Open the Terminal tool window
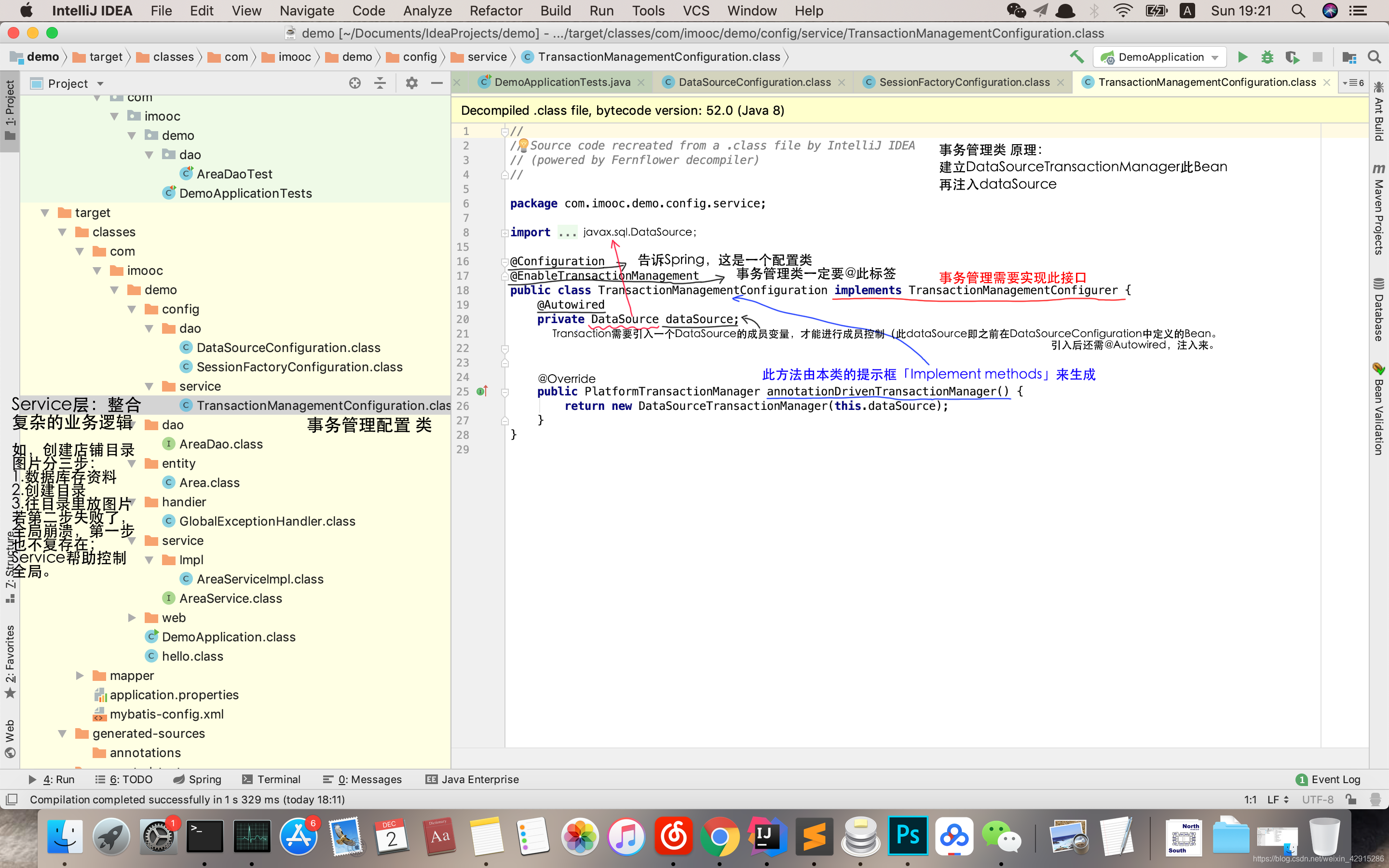Image resolution: width=1389 pixels, height=868 pixels. [x=271, y=779]
